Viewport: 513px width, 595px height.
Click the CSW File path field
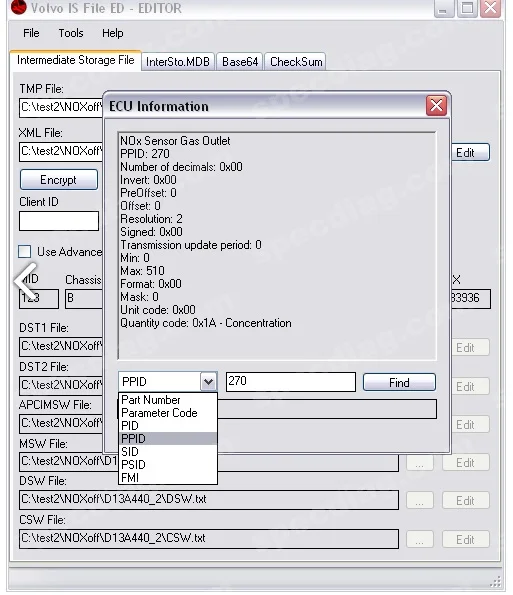(209, 538)
